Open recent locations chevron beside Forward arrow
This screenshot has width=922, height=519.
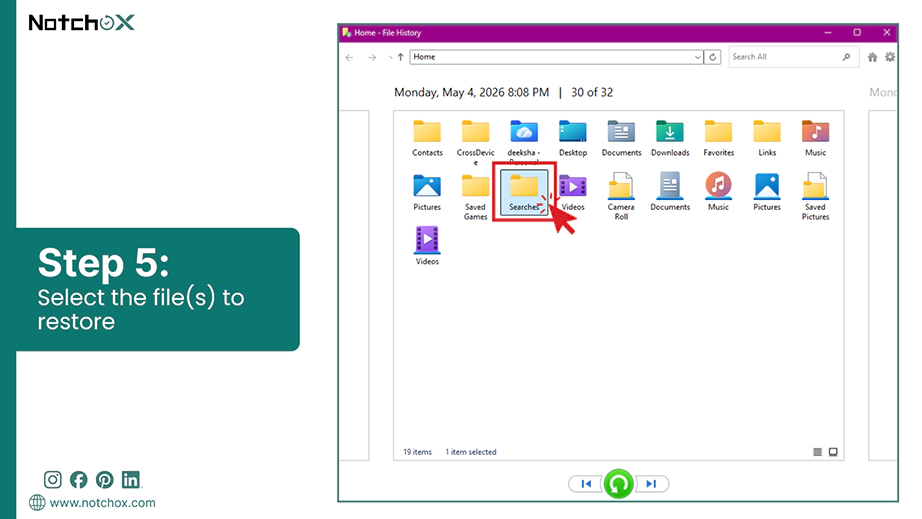(390, 58)
